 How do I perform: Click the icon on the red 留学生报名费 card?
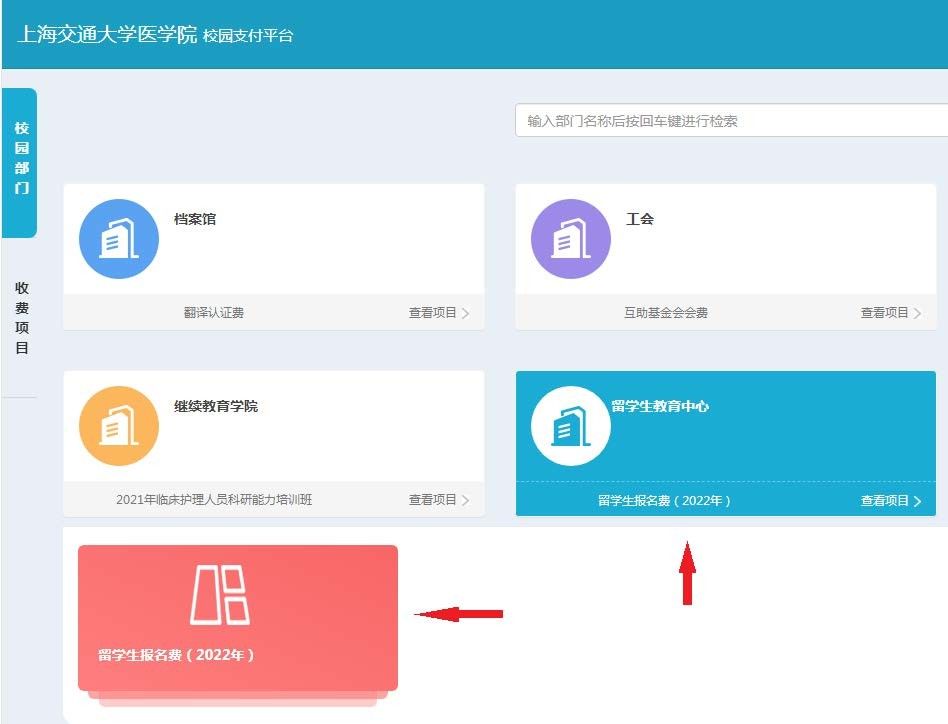click(x=219, y=594)
